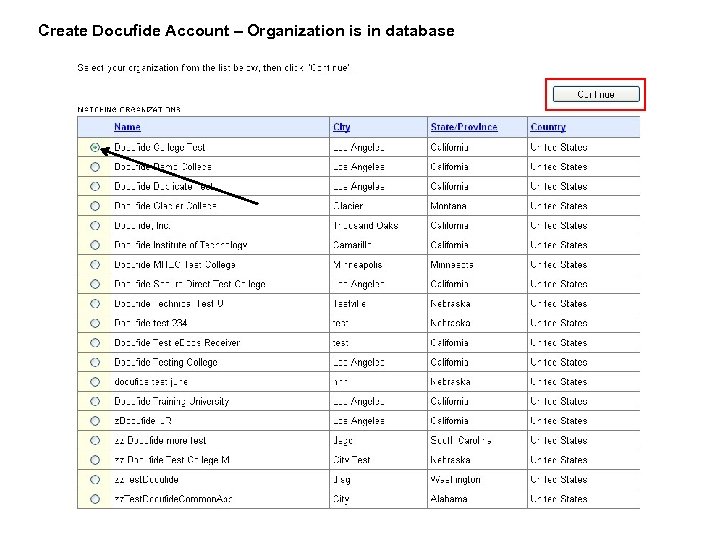Screen dimensions: 720x540
Task: Click the Docufide Testing College name text
Action: point(166,362)
